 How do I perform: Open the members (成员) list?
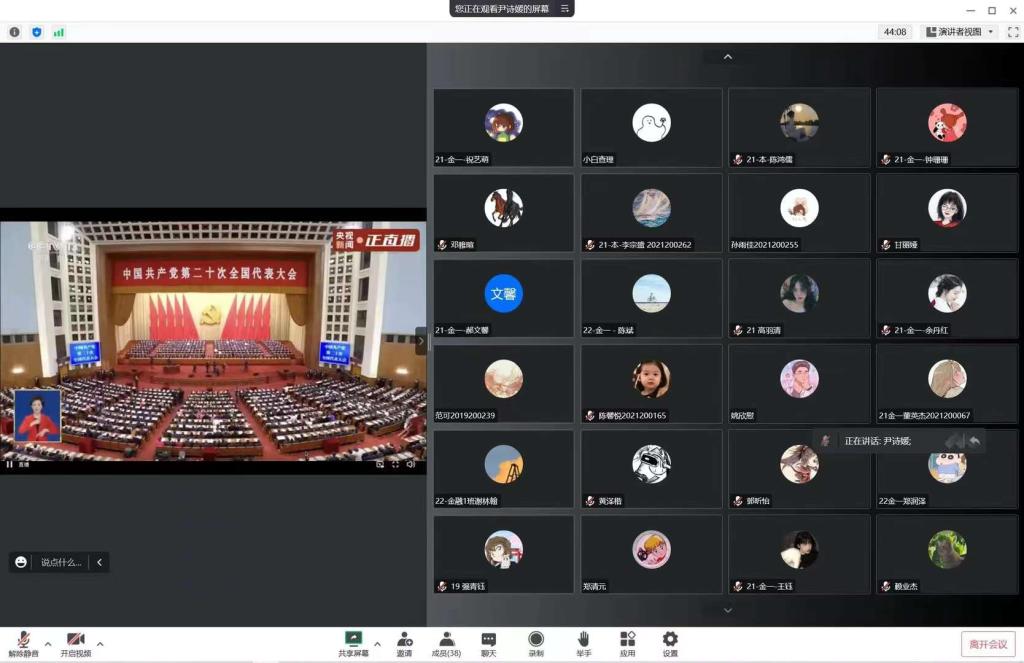pyautogui.click(x=446, y=640)
